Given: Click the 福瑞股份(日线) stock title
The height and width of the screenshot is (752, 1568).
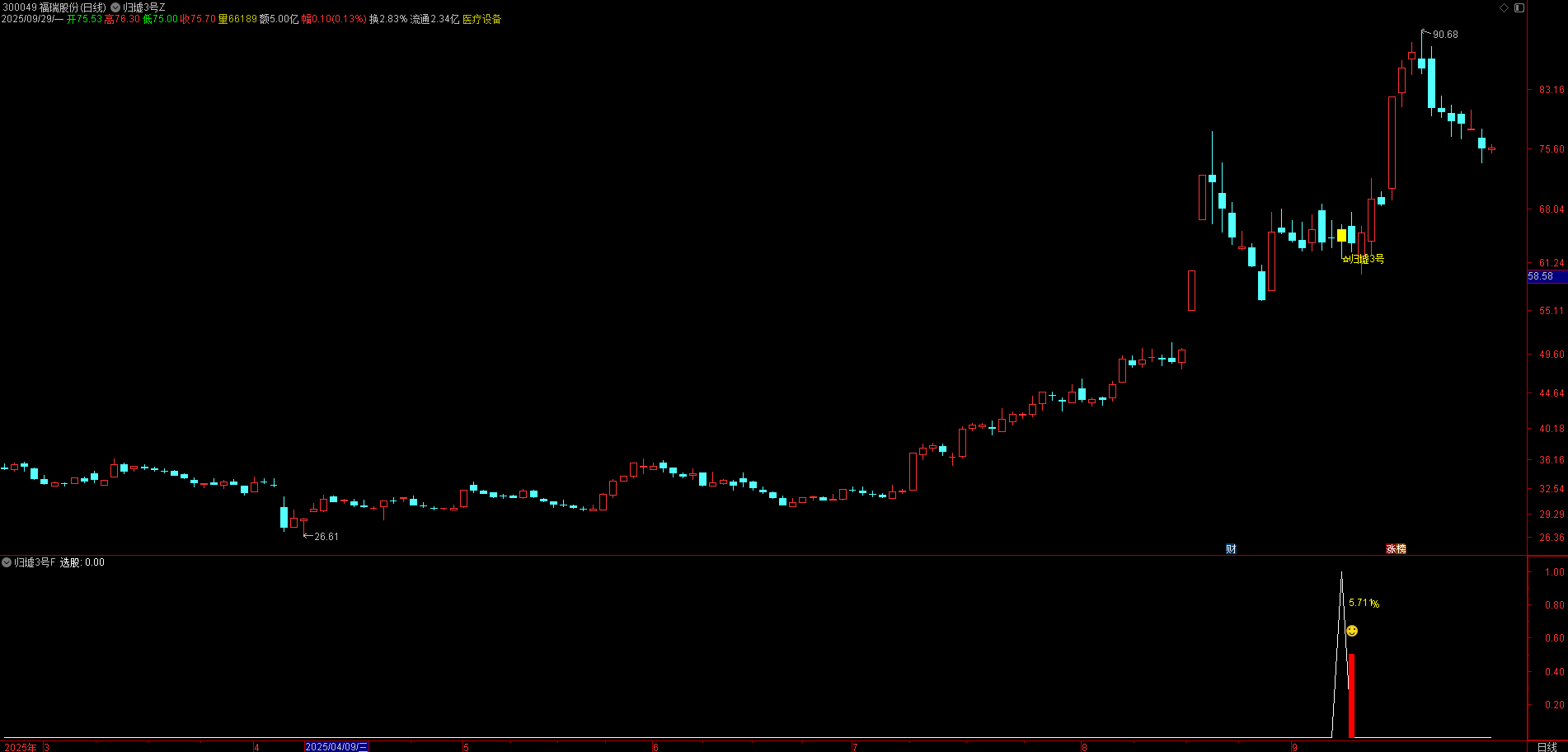Looking at the screenshot, I should (73, 7).
